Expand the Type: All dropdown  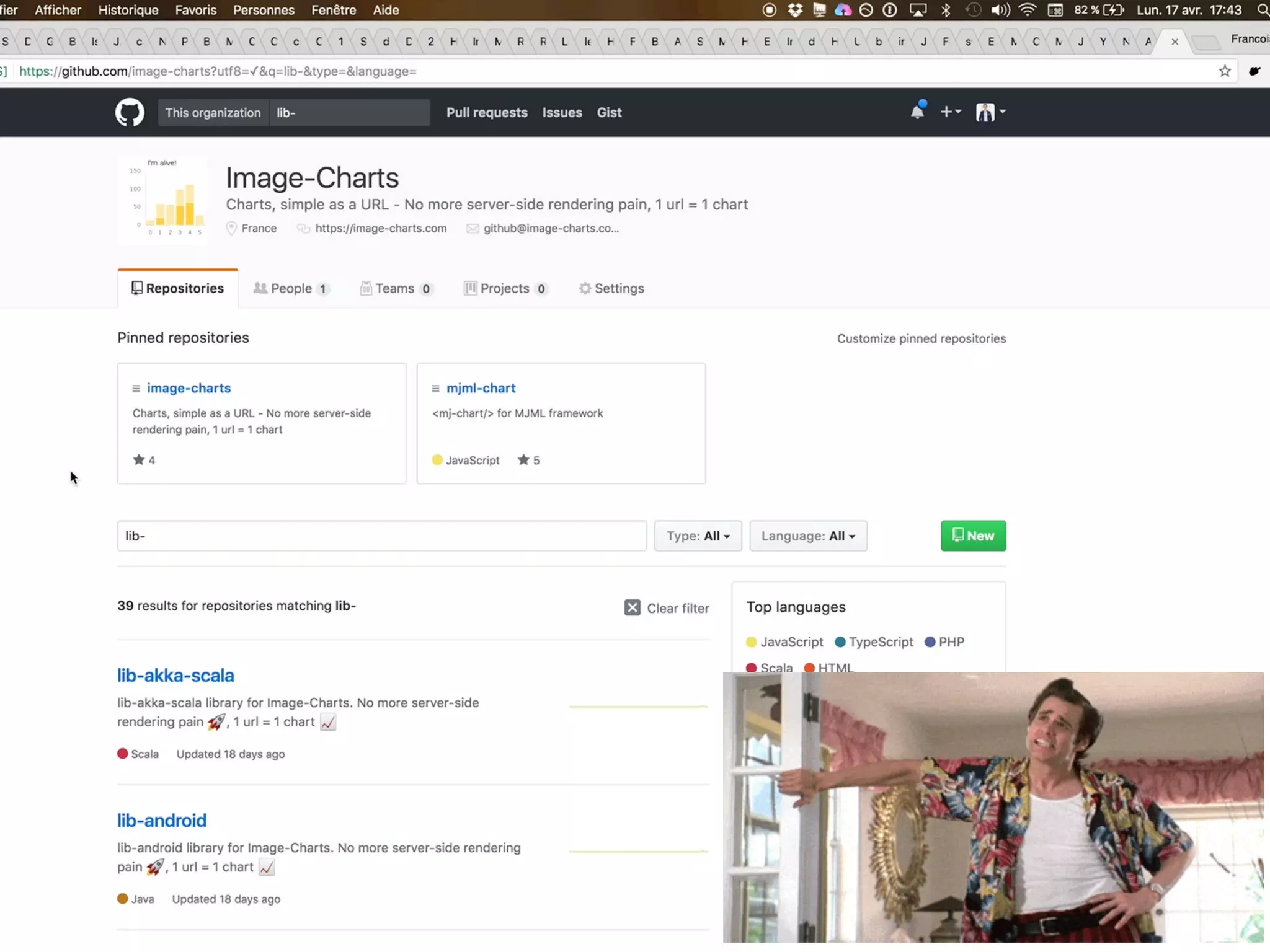(698, 536)
